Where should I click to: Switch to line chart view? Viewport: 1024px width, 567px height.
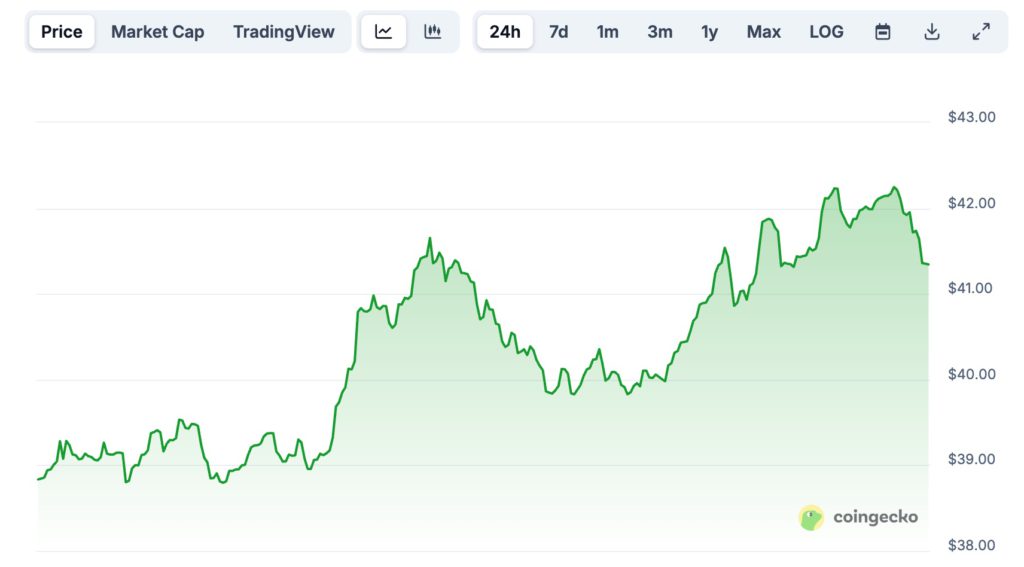tap(384, 32)
